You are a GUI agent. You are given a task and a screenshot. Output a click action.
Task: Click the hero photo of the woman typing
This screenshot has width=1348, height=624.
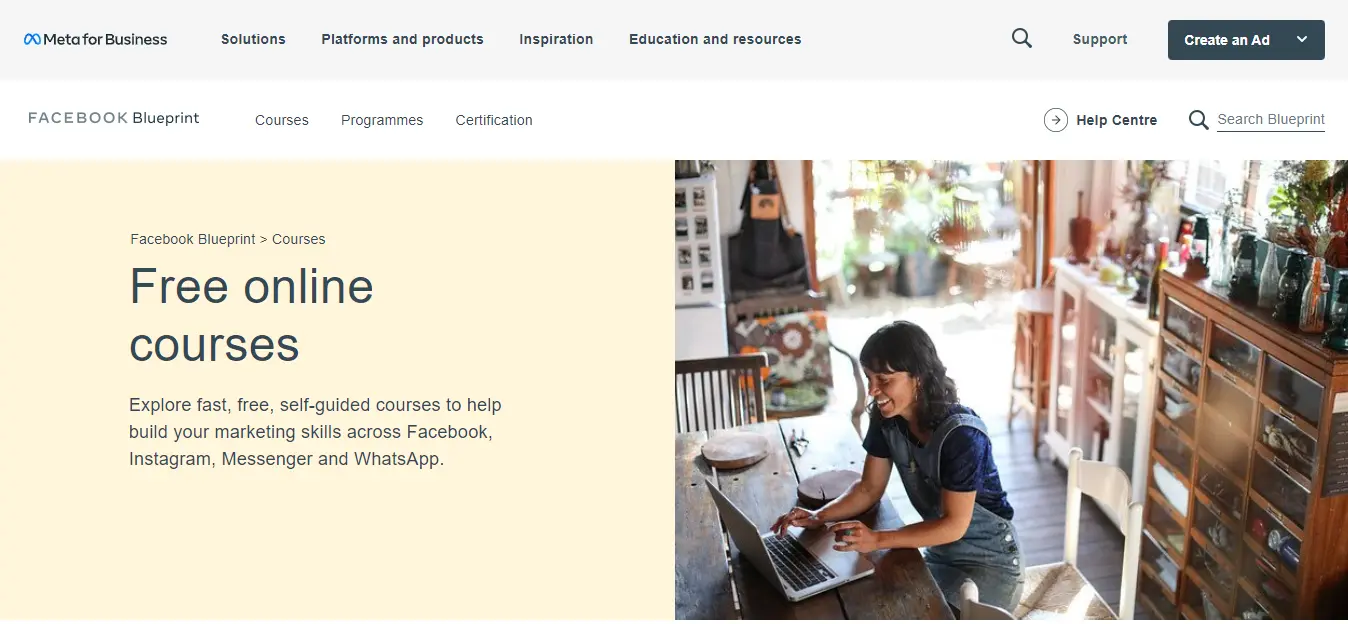(1010, 390)
